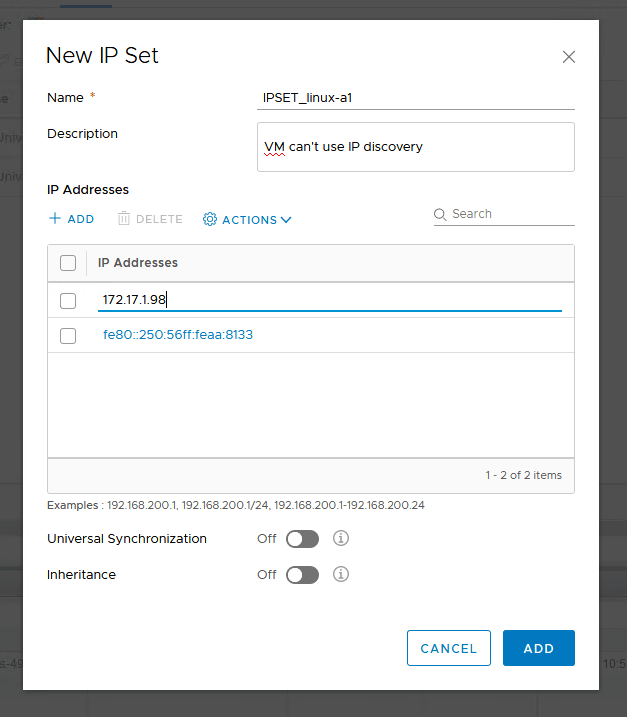The height and width of the screenshot is (717, 627).
Task: Check the box for the fe80 address row
Action: [x=68, y=336]
